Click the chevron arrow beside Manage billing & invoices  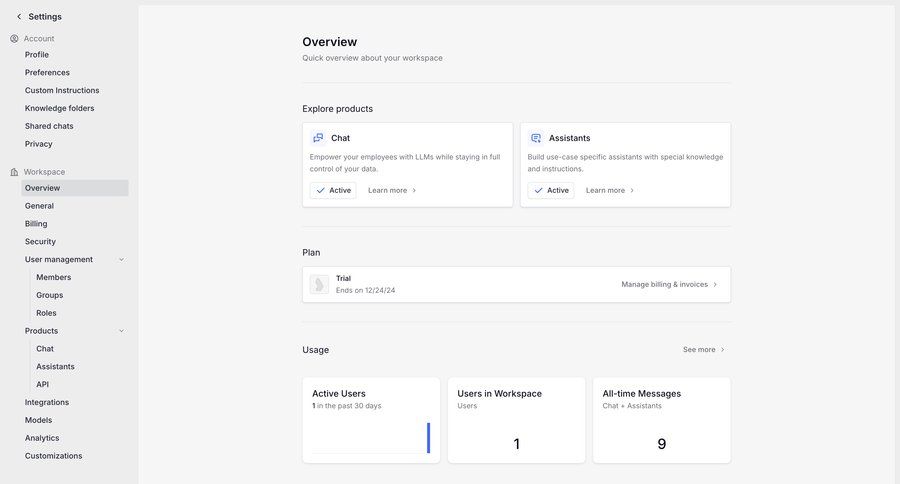tap(715, 284)
